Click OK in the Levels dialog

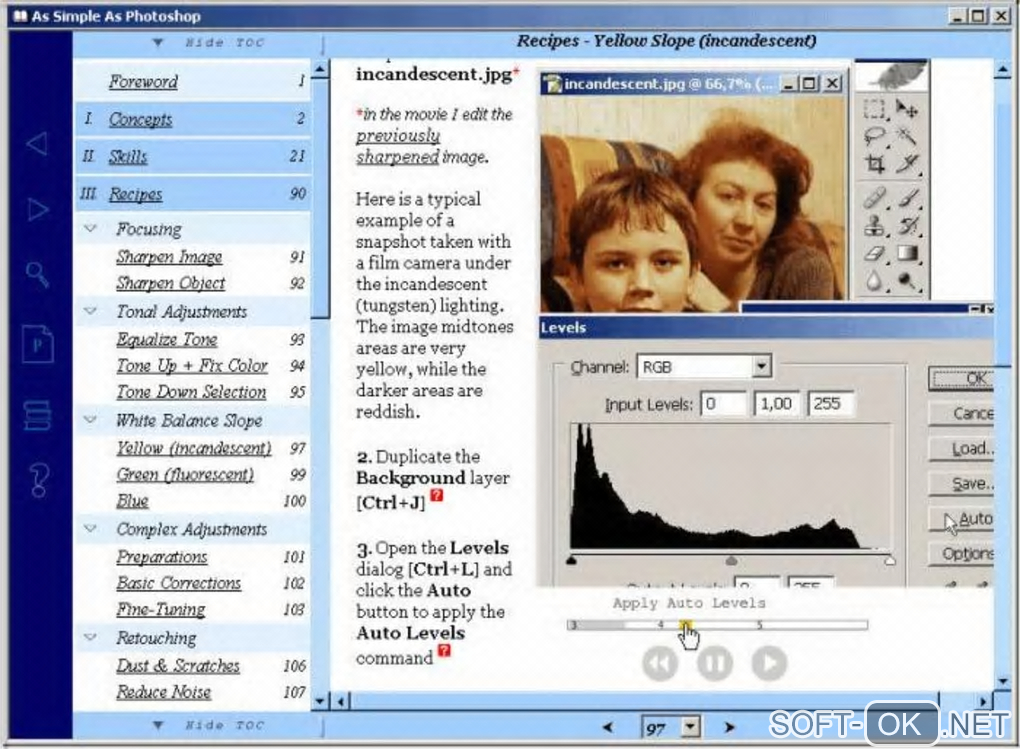pyautogui.click(x=961, y=379)
